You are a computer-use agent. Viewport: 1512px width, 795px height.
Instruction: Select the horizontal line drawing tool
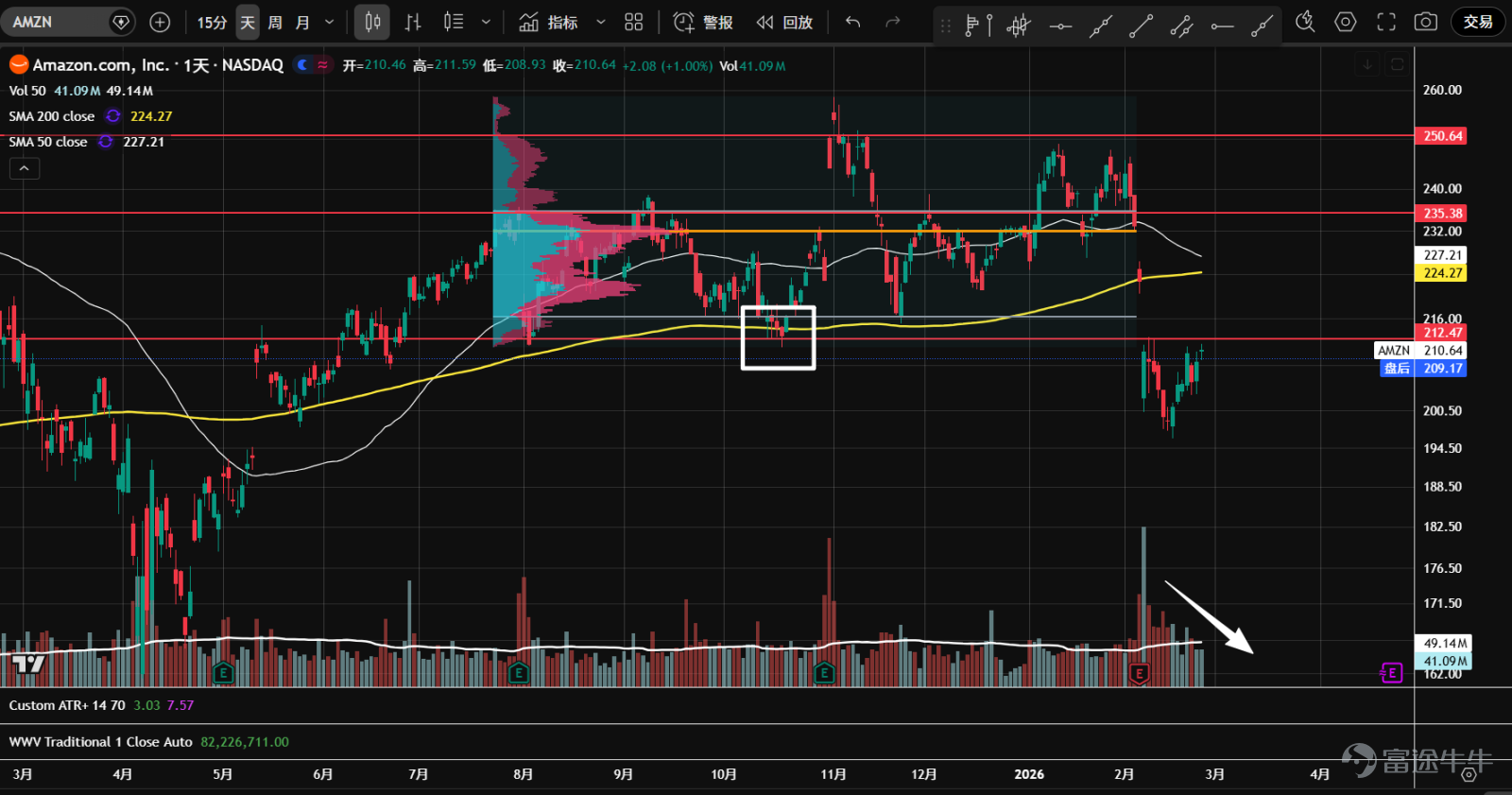tap(1060, 26)
